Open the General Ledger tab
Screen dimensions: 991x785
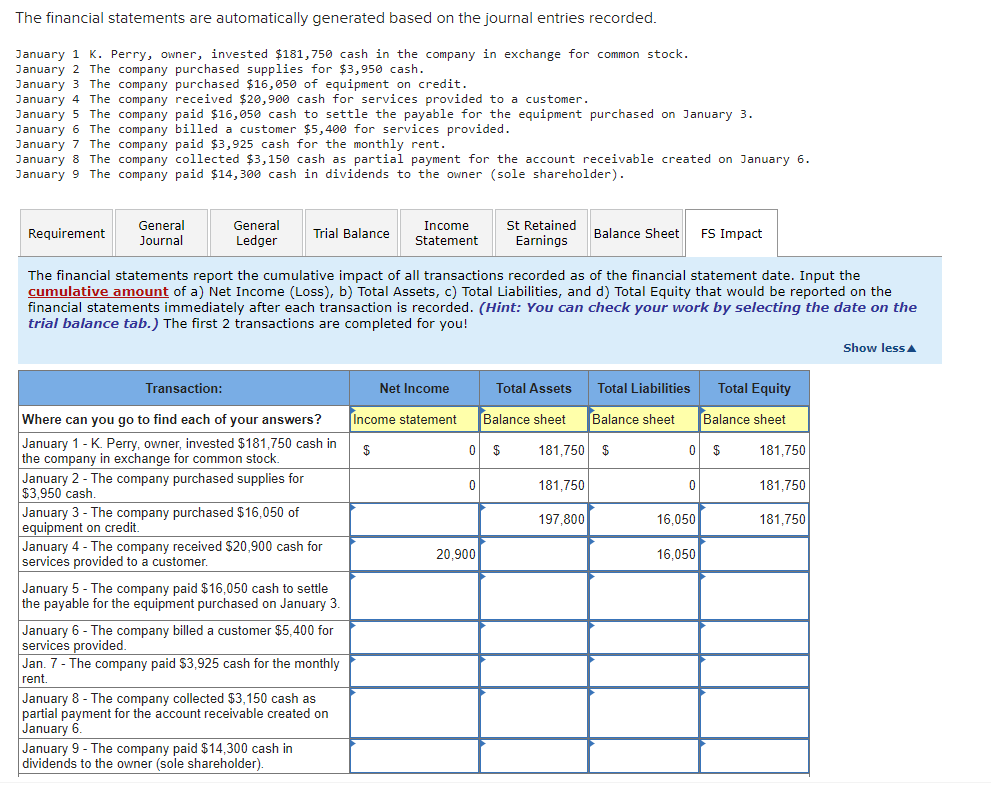click(256, 232)
